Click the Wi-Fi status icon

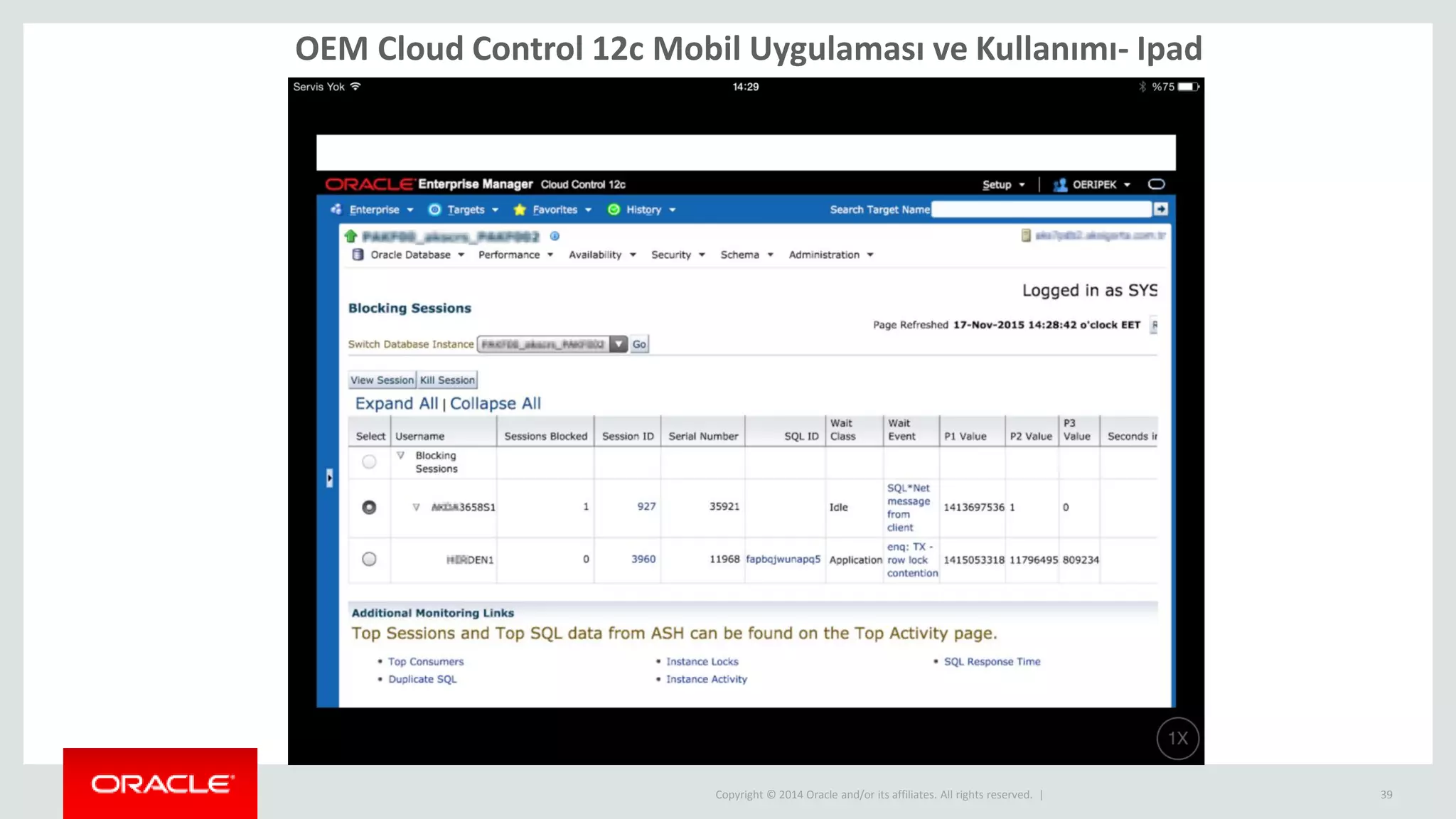pyautogui.click(x=355, y=87)
